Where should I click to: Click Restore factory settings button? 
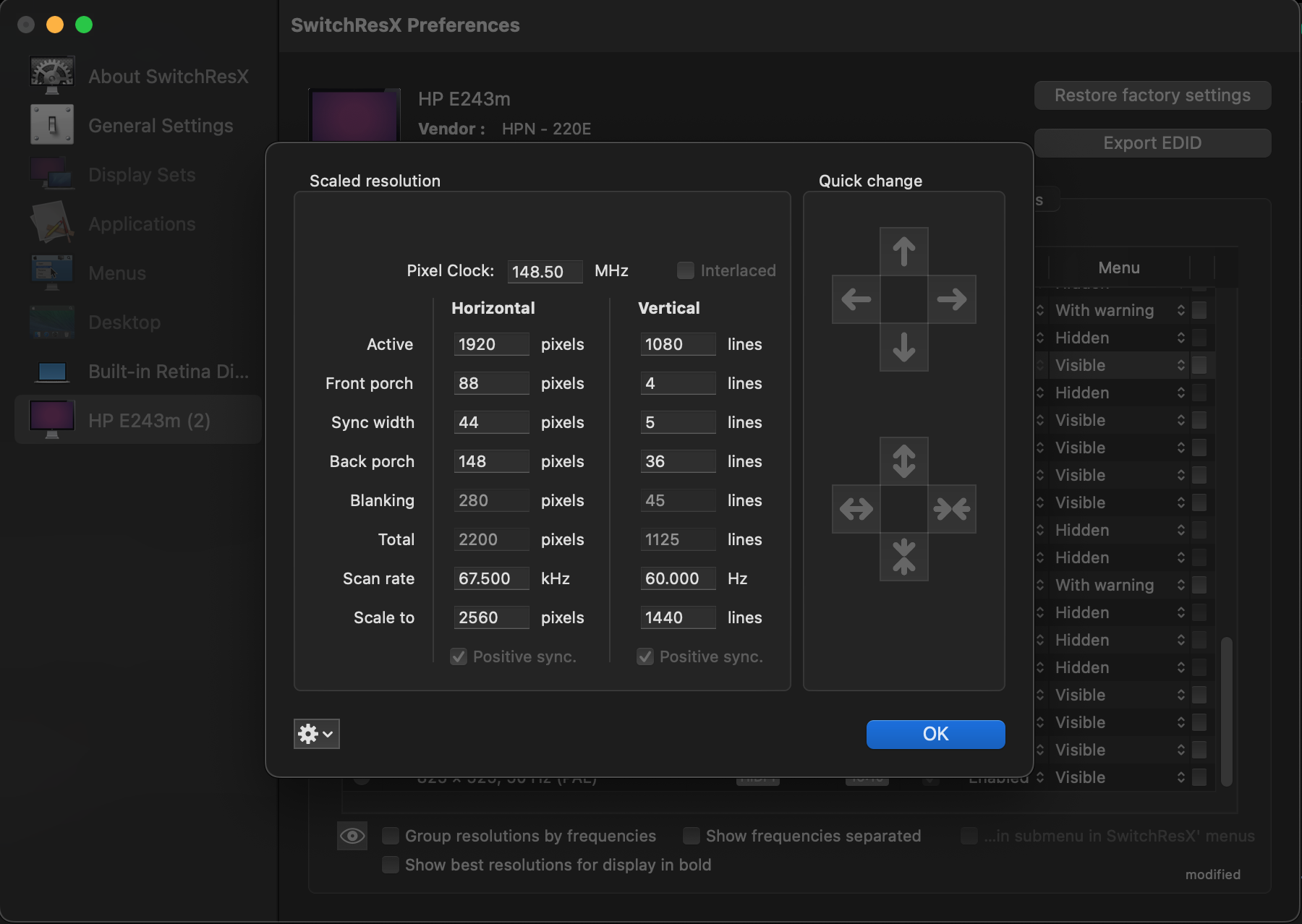point(1152,95)
